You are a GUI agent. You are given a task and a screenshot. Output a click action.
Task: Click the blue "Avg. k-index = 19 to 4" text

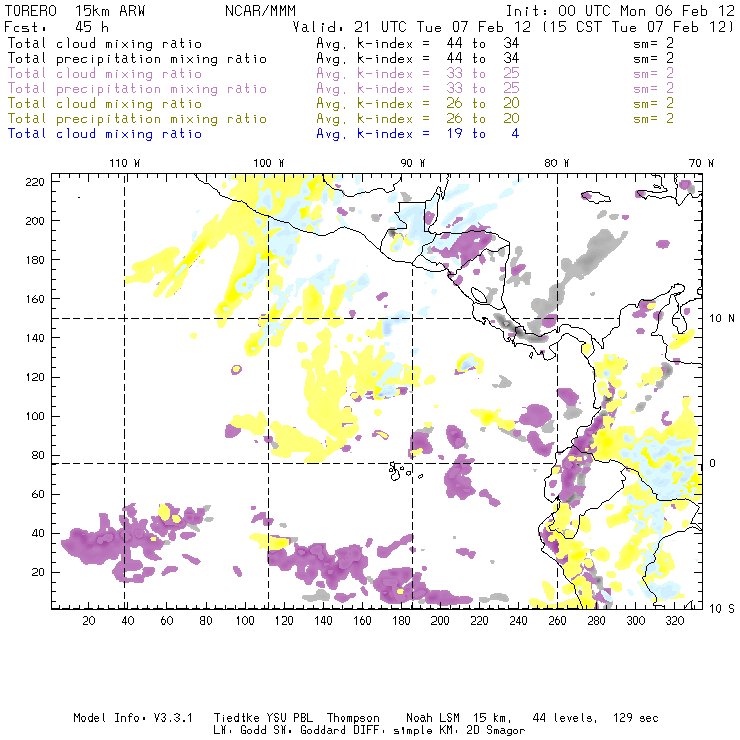pos(418,134)
